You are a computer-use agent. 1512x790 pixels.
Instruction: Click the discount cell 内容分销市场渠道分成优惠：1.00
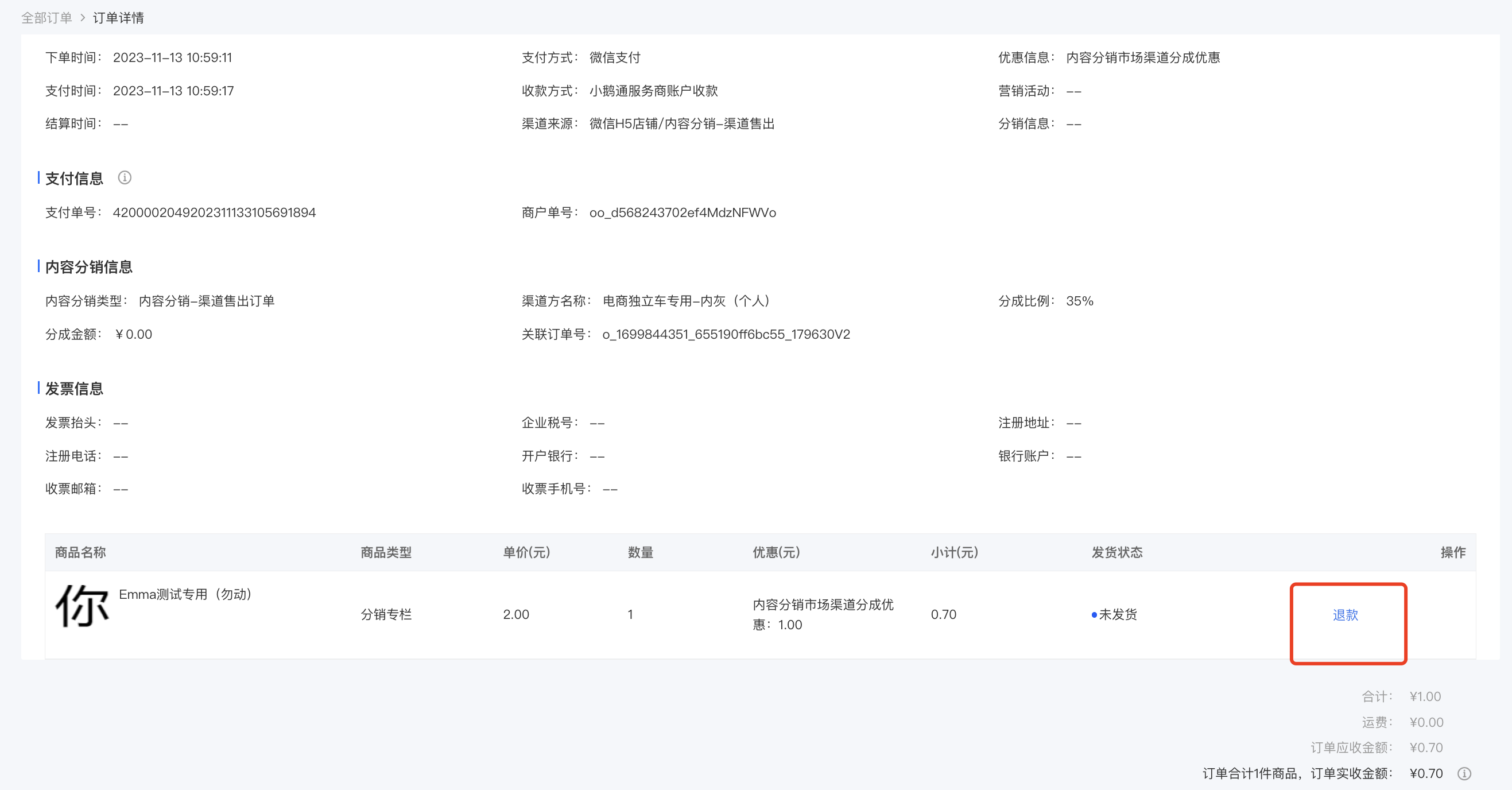pos(823,614)
